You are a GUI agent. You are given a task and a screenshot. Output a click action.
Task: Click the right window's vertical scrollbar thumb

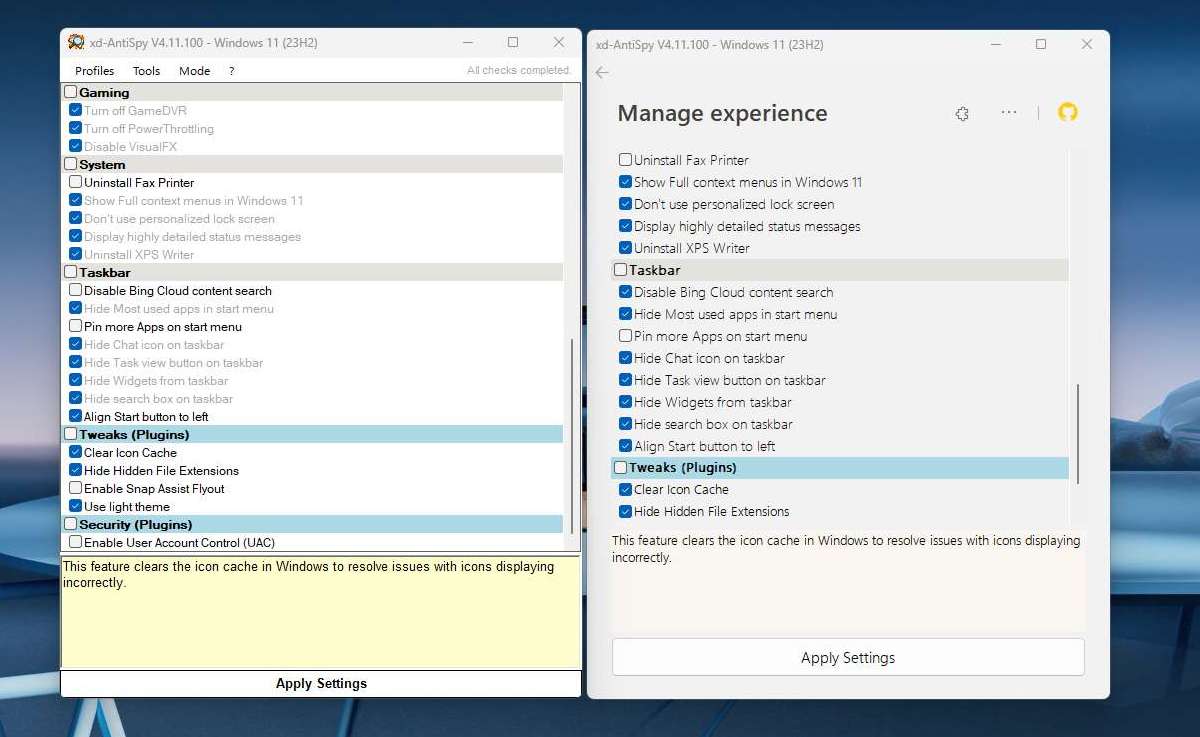[1078, 434]
